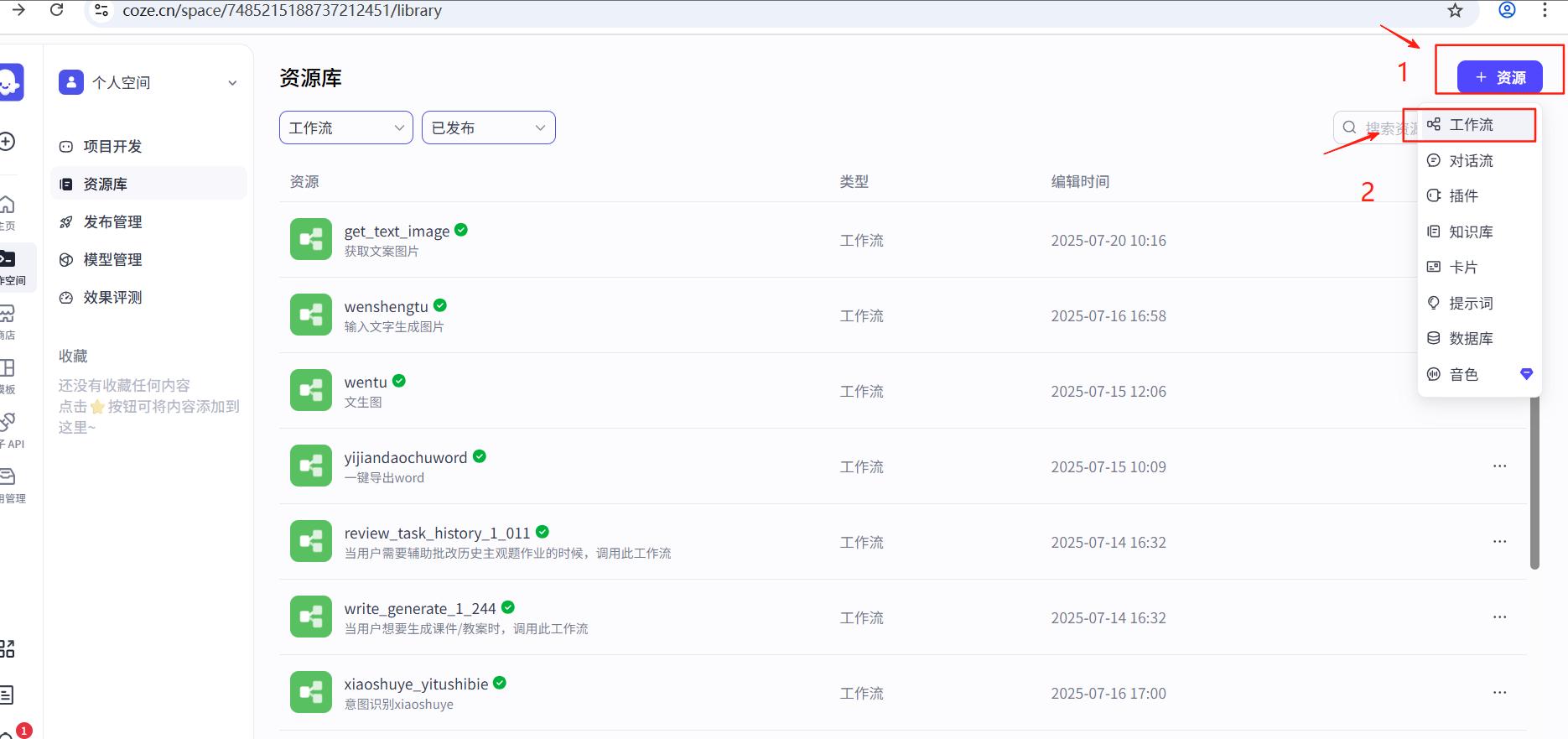Image resolution: width=1568 pixels, height=739 pixels.
Task: Click the vertical scrollbar of resource list
Action: click(x=1534, y=487)
